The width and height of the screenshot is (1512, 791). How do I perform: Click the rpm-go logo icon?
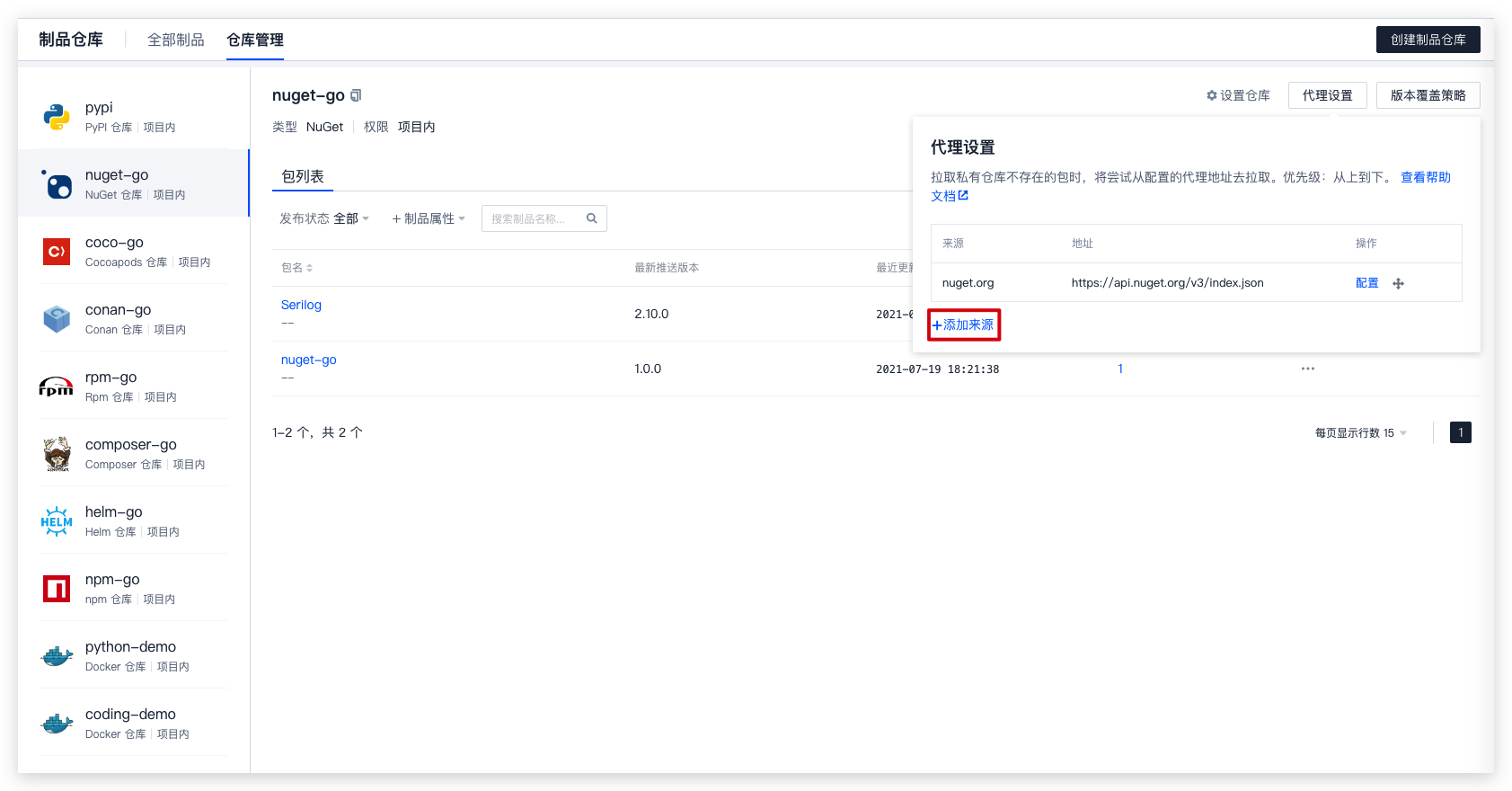click(56, 387)
